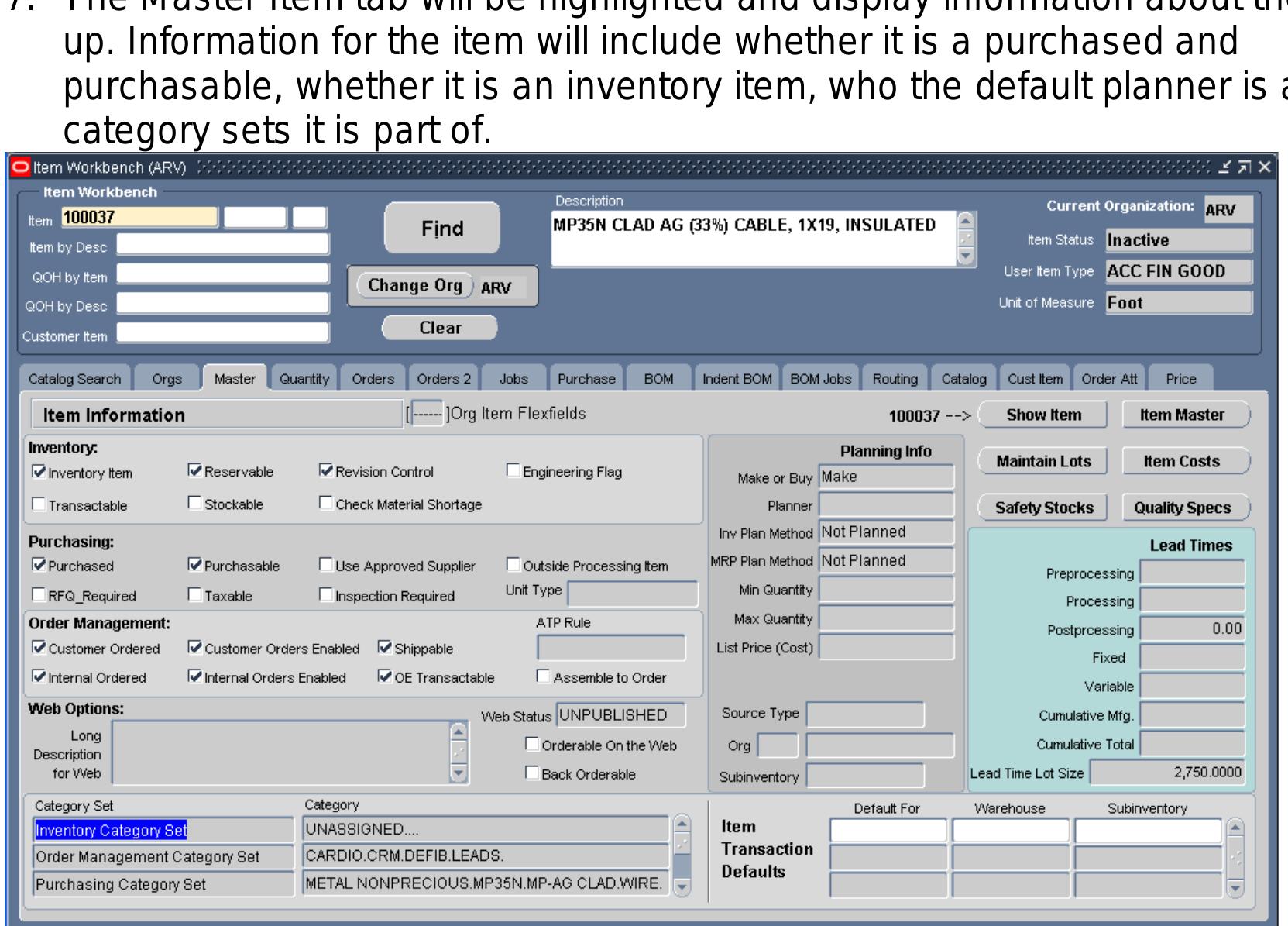The width and height of the screenshot is (1288, 926).
Task: Enable Use Approved Supplier
Action: [x=326, y=564]
